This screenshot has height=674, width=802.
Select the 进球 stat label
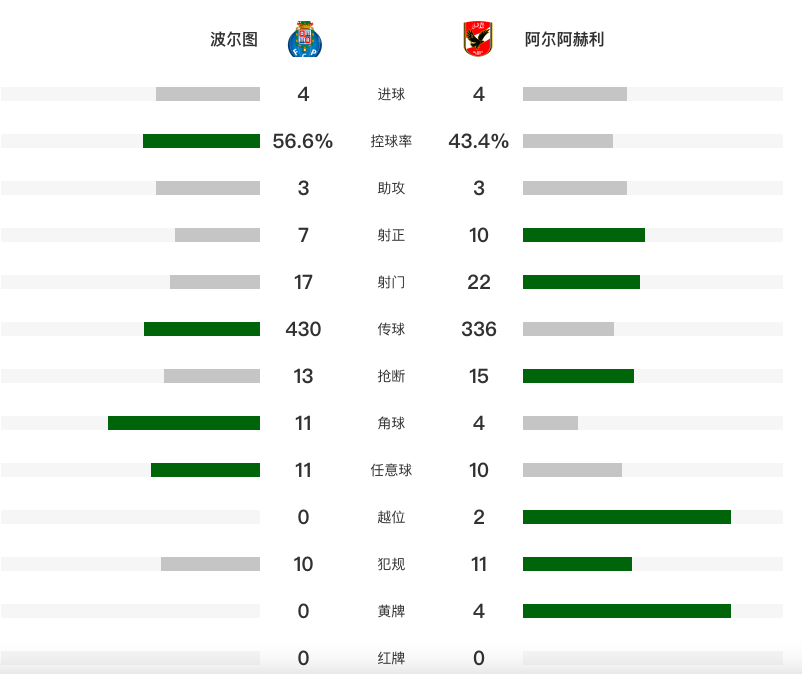pyautogui.click(x=391, y=94)
